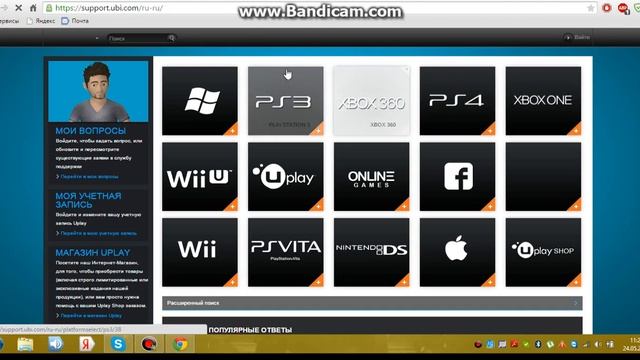Click the МОЯ УЧЕТНАЯ ЗАПИСЬ heading
This screenshot has height=360, width=640.
tap(89, 200)
